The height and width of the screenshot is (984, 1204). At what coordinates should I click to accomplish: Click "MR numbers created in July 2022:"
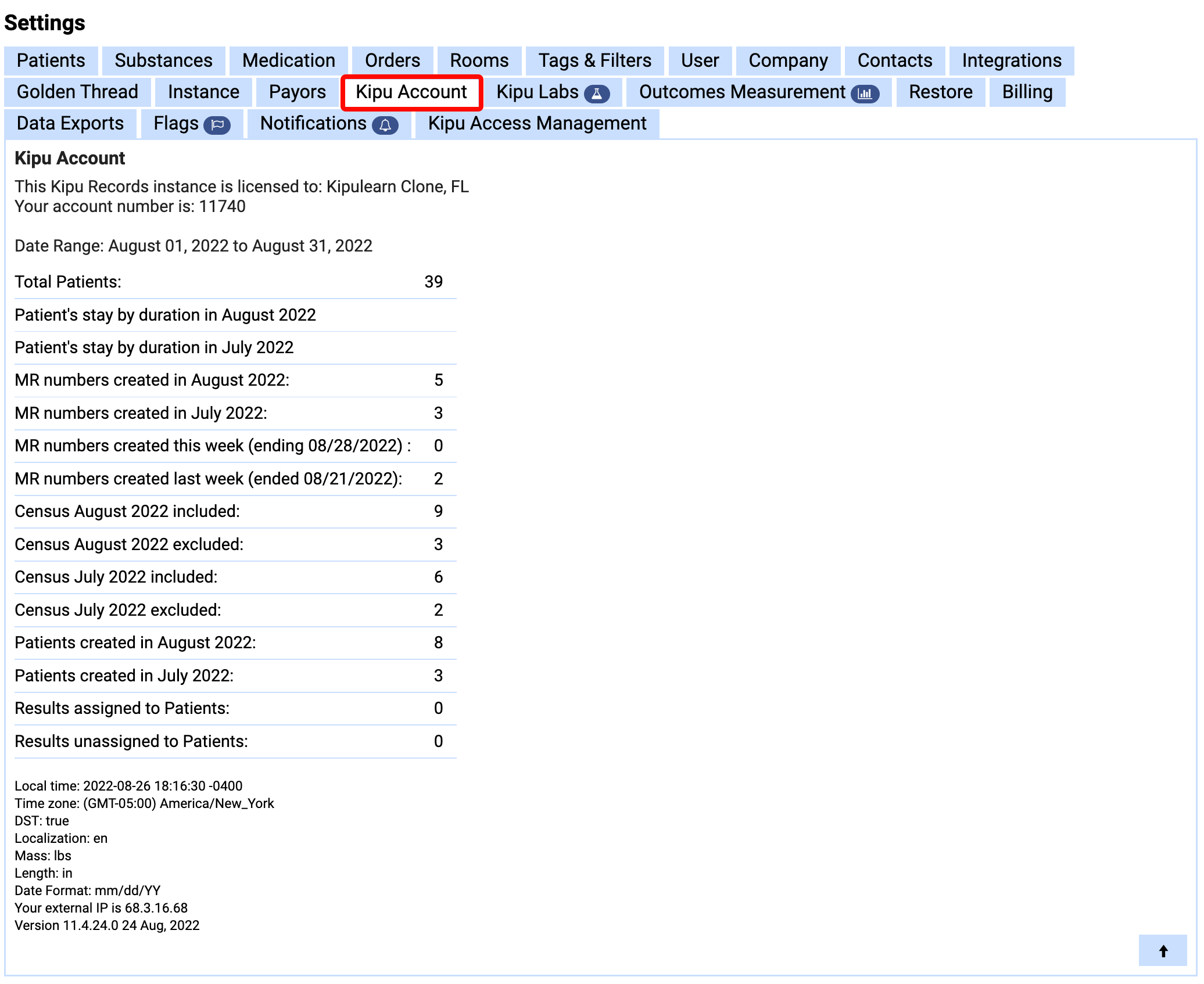point(141,413)
